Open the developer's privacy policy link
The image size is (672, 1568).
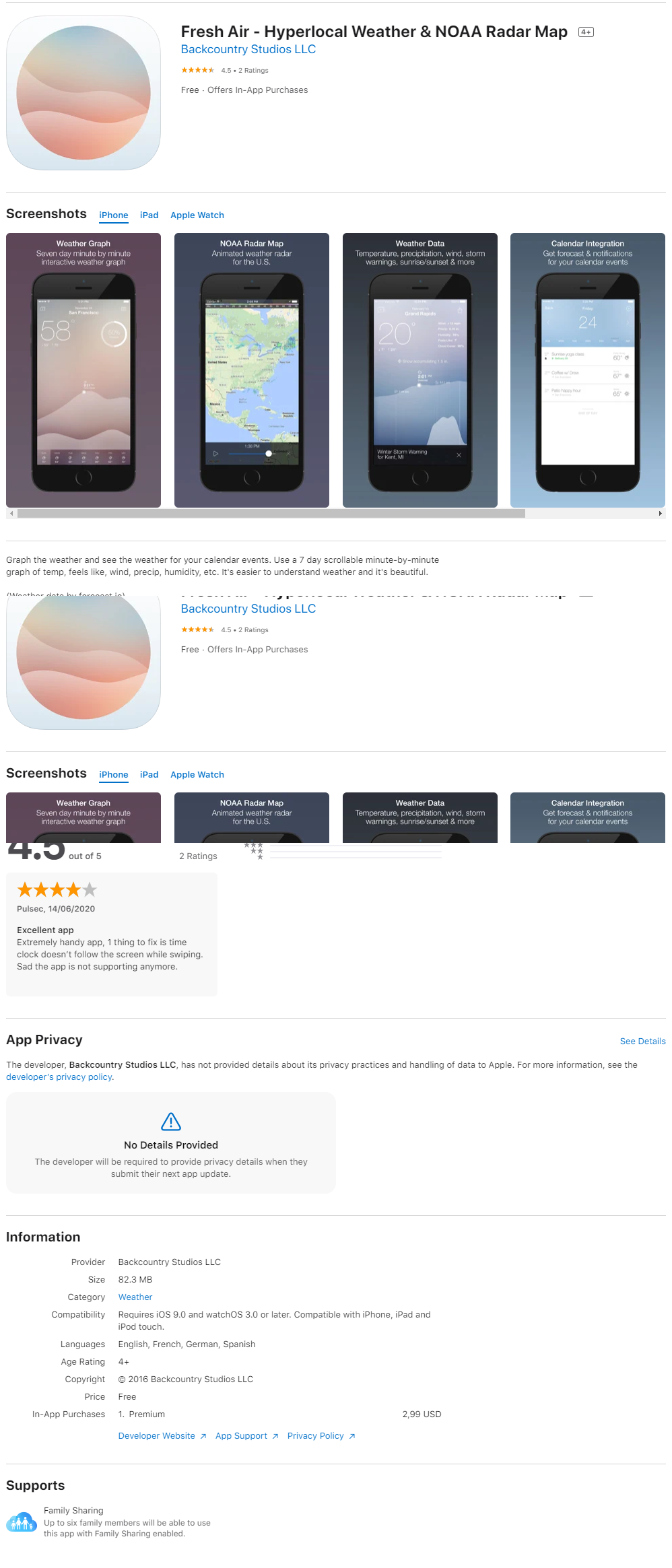point(59,1077)
